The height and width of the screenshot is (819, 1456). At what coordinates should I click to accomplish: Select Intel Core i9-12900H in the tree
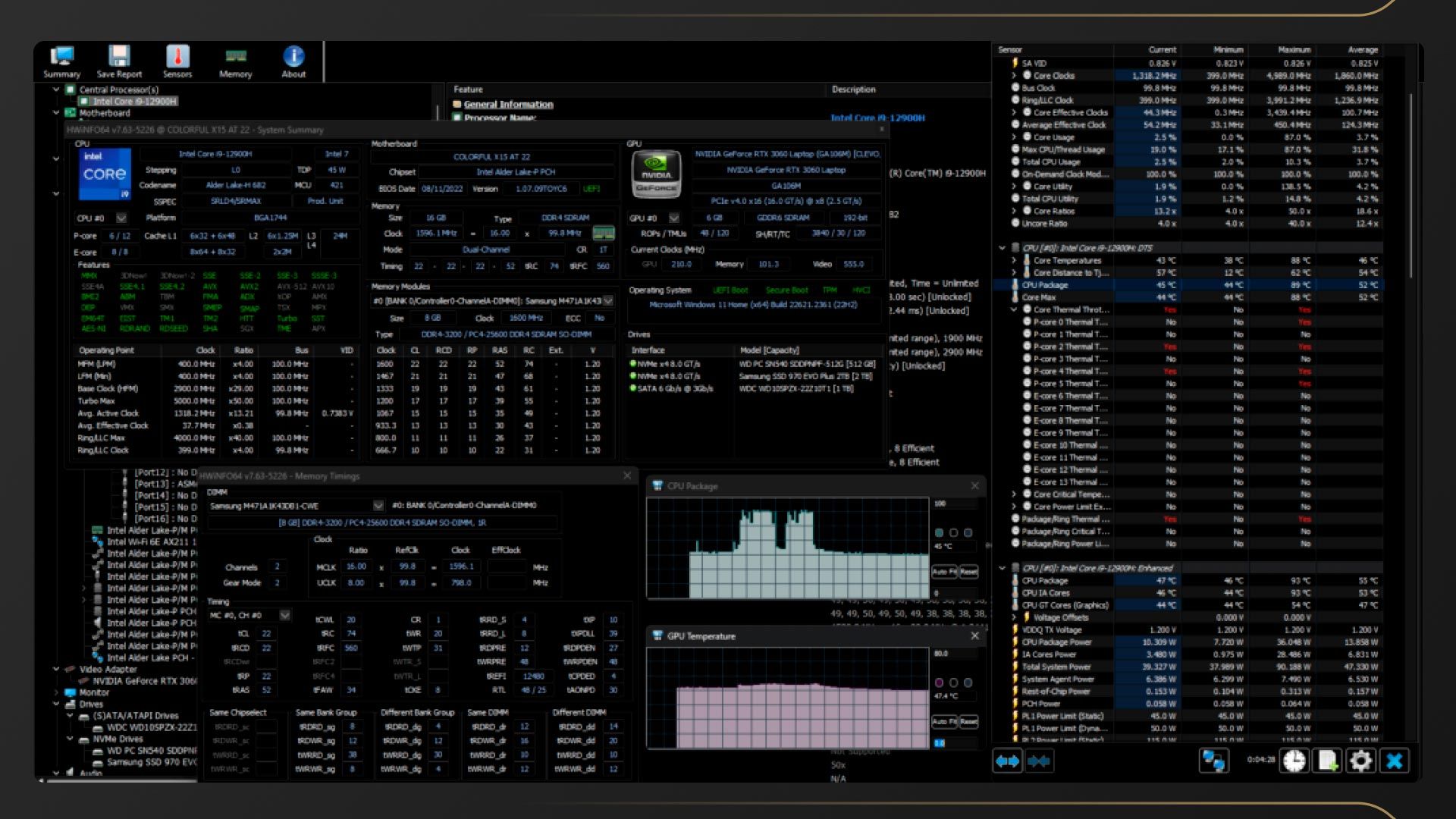(x=133, y=101)
